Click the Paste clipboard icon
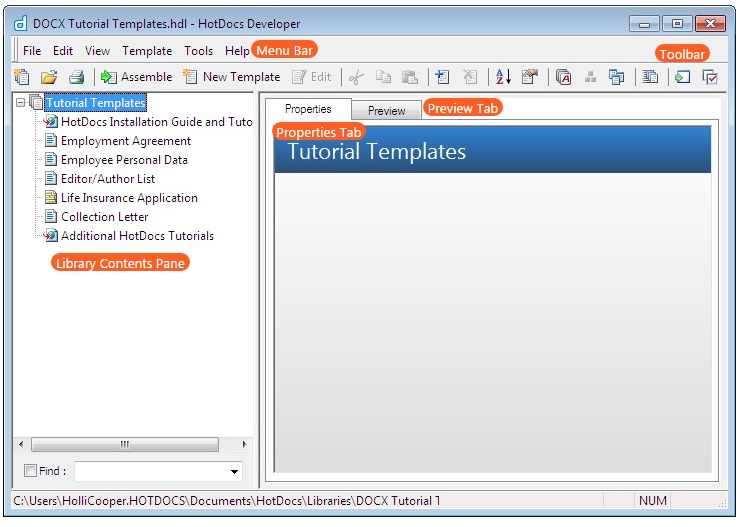Screen dimensions: 741x527 [410, 77]
